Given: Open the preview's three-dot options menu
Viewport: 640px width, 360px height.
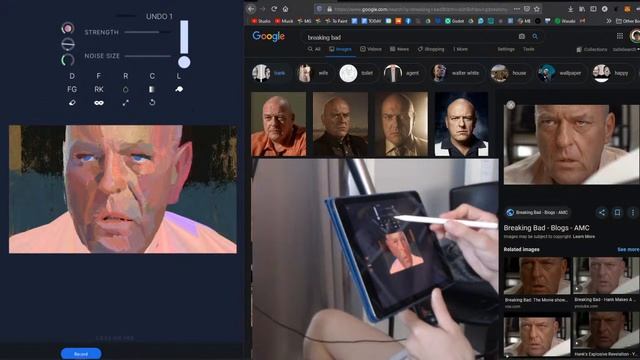Looking at the screenshot, I should (633, 212).
